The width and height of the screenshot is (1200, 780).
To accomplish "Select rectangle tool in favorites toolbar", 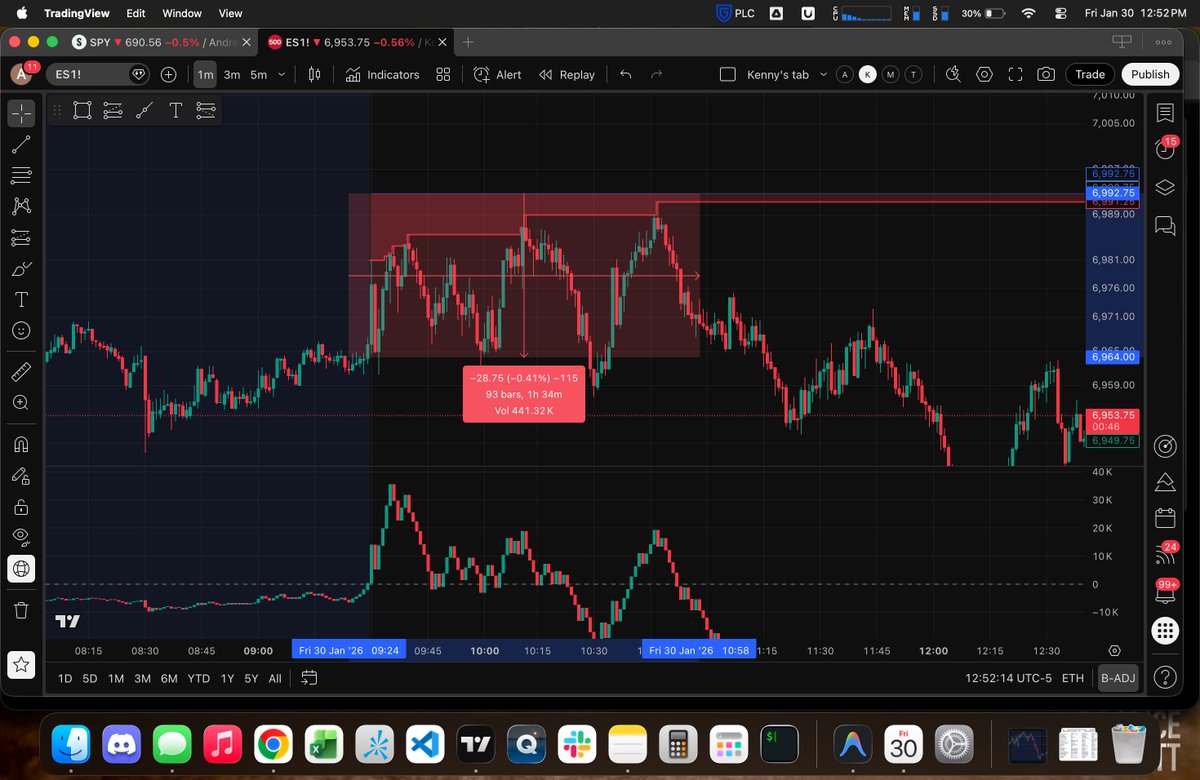I will coord(82,111).
